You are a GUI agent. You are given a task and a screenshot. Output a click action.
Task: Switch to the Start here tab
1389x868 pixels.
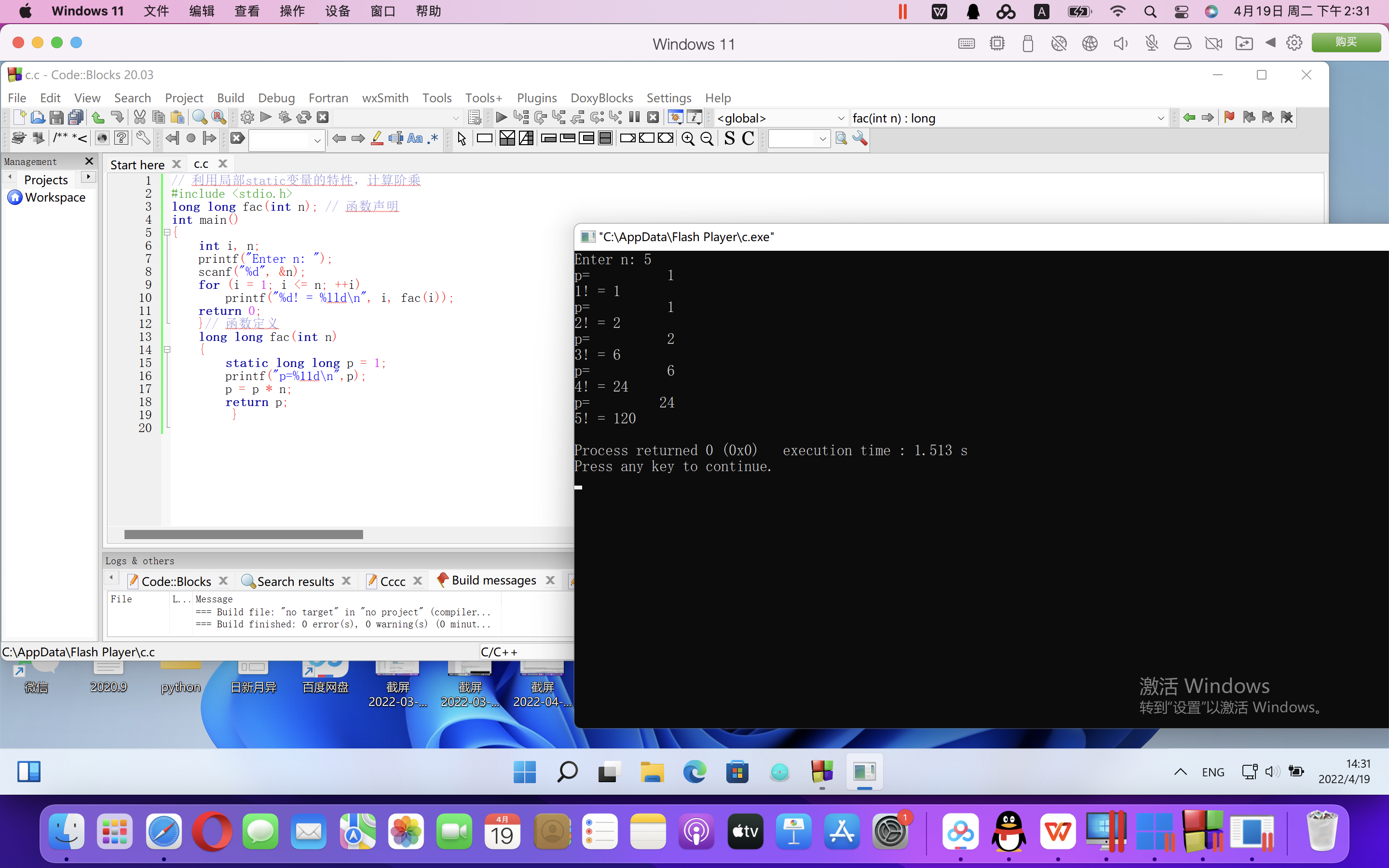(137, 165)
